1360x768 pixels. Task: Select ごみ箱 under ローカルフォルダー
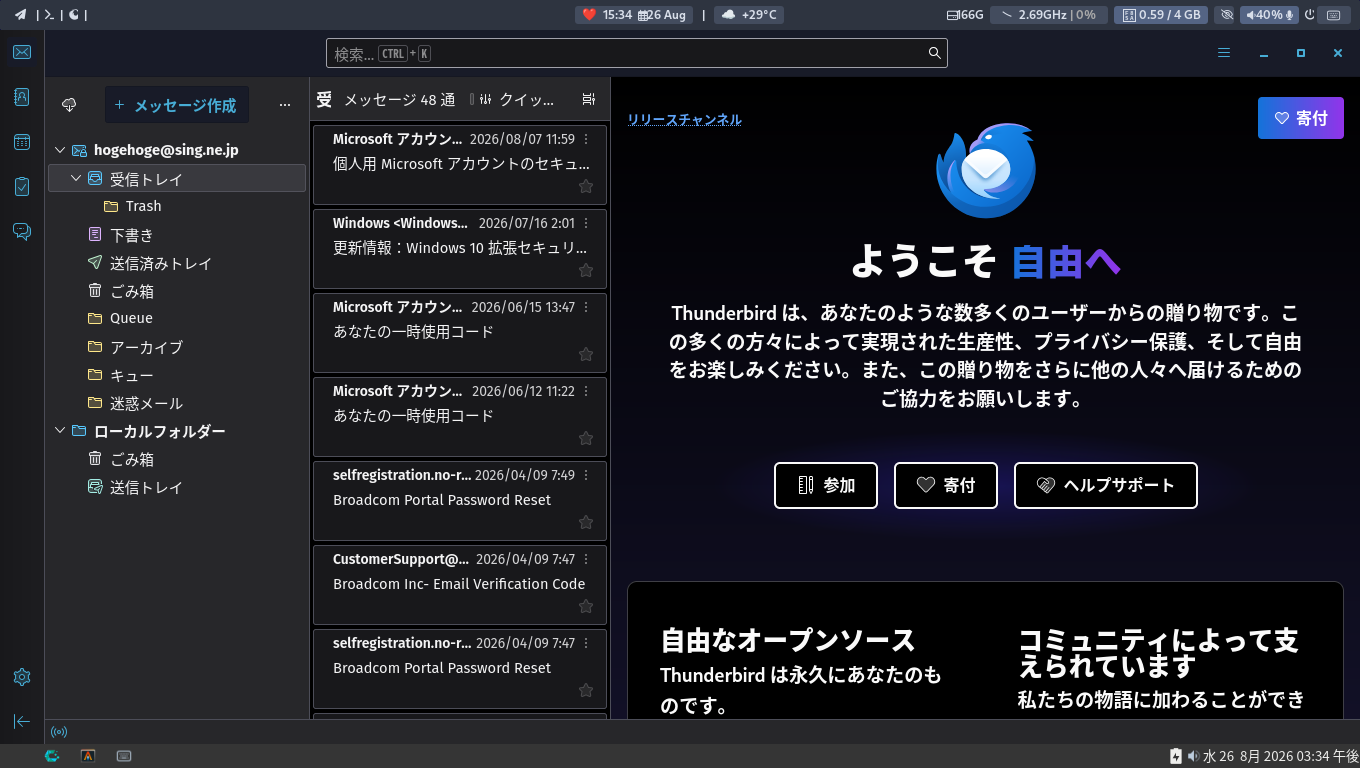click(x=177, y=459)
